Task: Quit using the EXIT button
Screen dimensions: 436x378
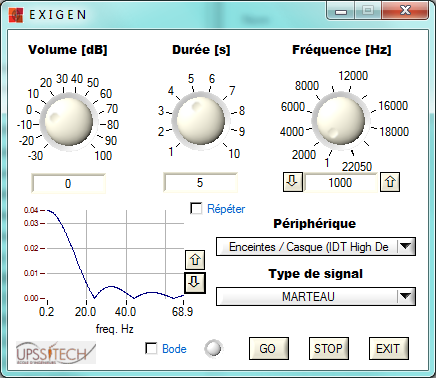Action: pos(389,348)
